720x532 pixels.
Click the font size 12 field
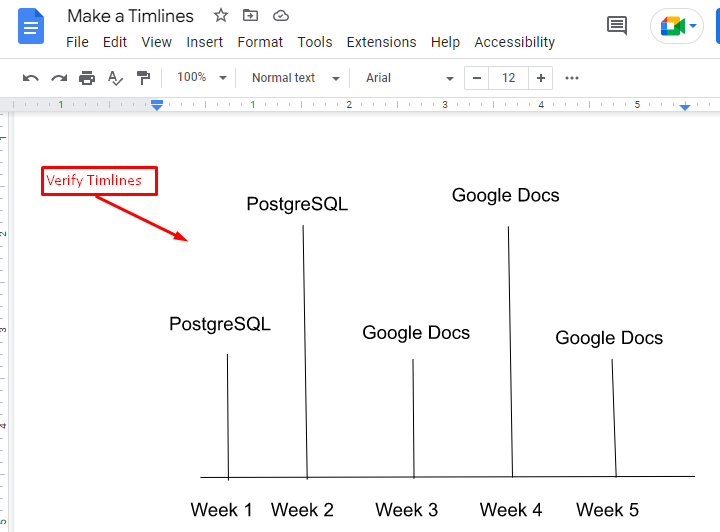click(x=508, y=78)
